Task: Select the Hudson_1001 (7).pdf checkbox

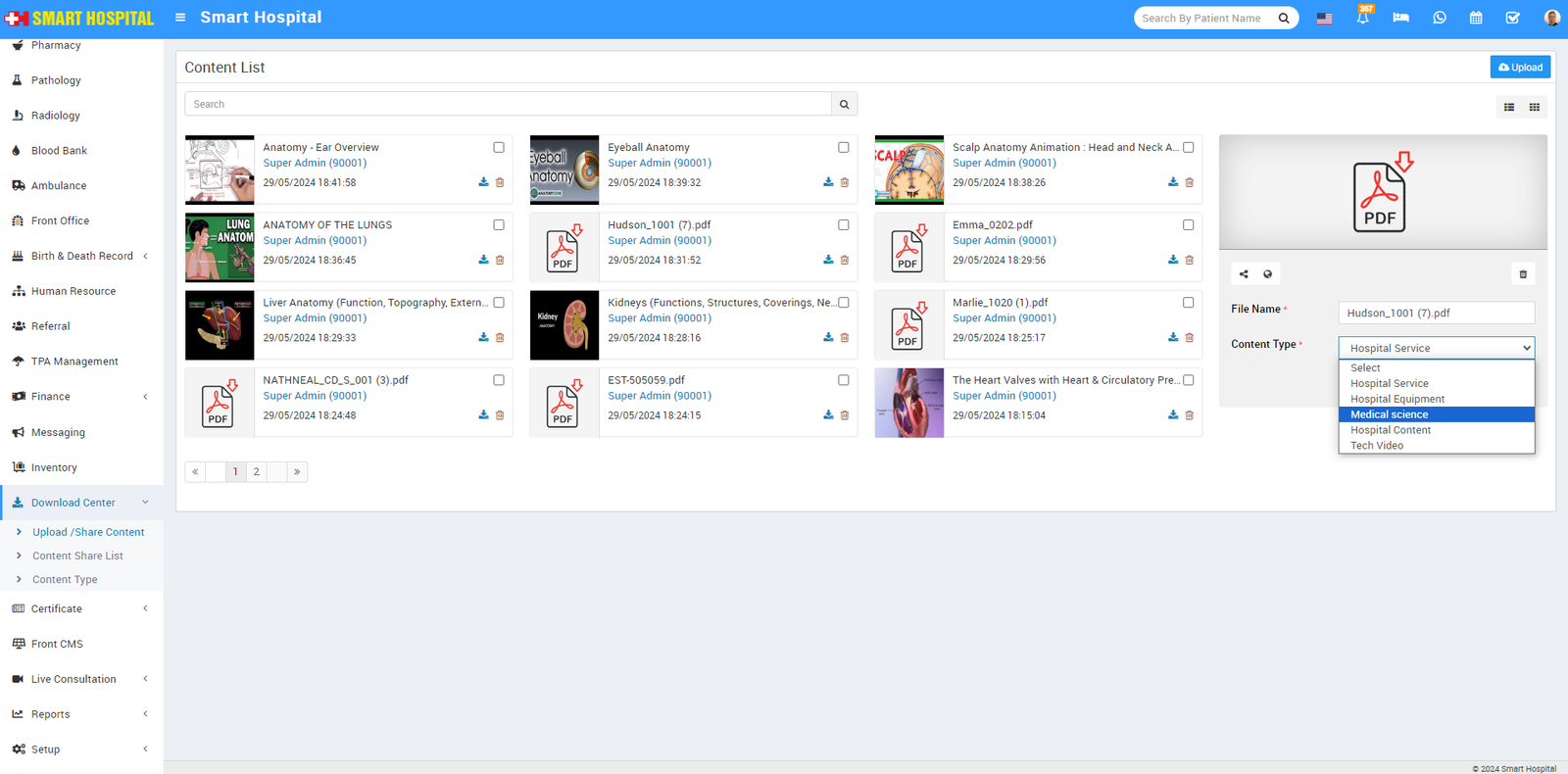Action: [844, 225]
